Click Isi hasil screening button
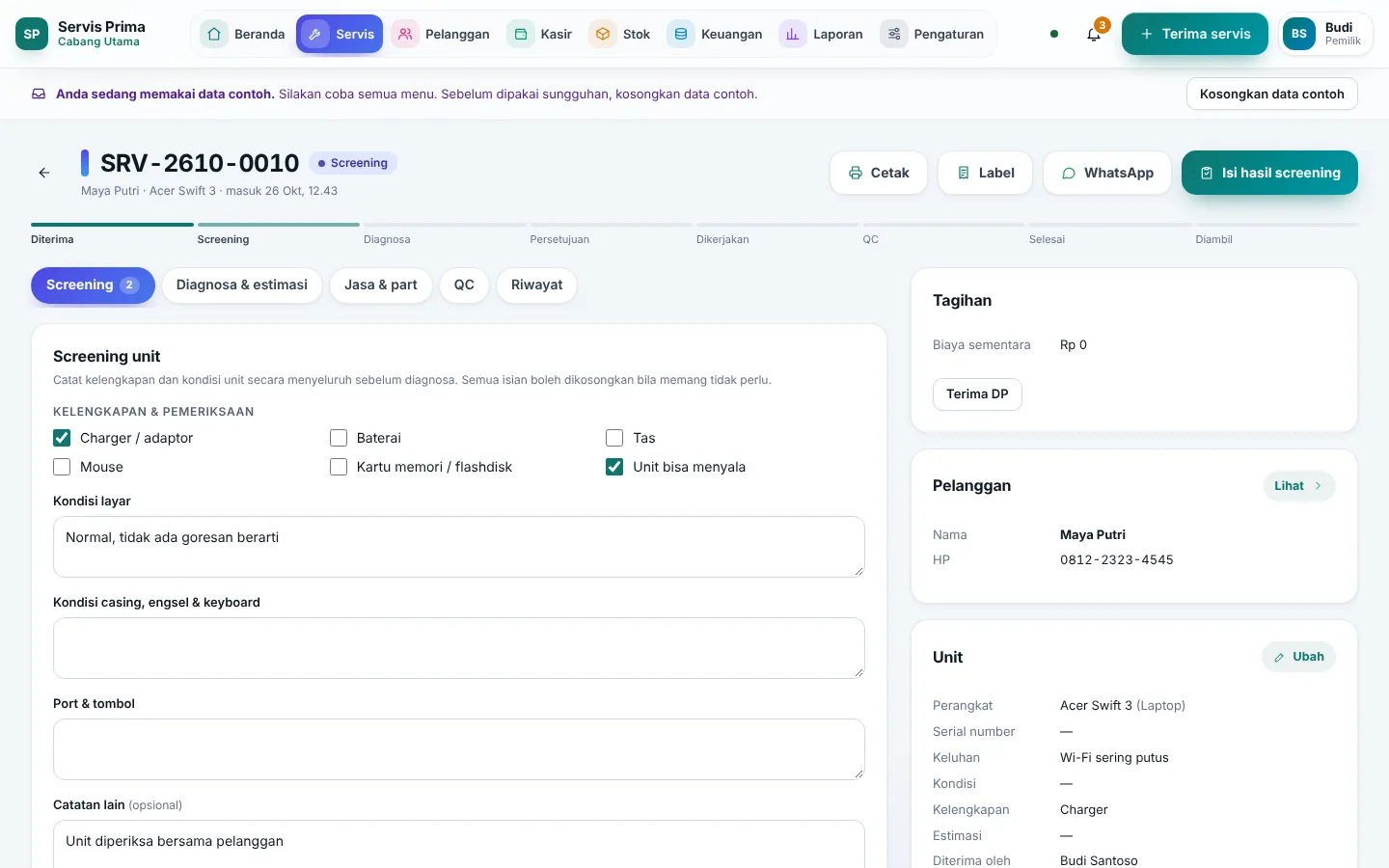 pyautogui.click(x=1269, y=173)
